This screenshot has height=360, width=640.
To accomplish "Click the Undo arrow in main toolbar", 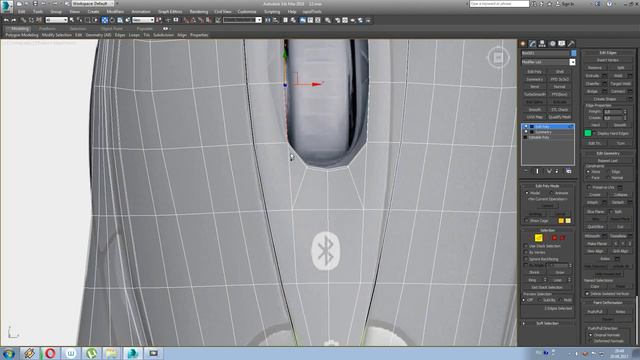I will (6, 20).
